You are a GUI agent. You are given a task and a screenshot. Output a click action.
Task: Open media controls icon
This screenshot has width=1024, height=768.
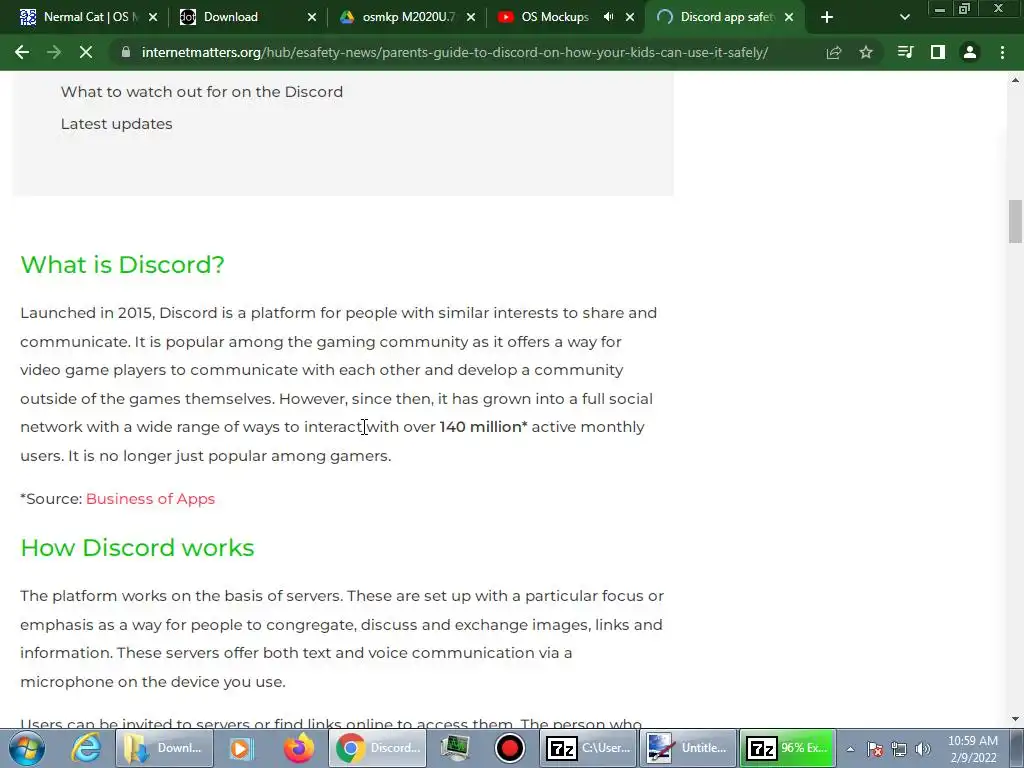pyautogui.click(x=905, y=52)
